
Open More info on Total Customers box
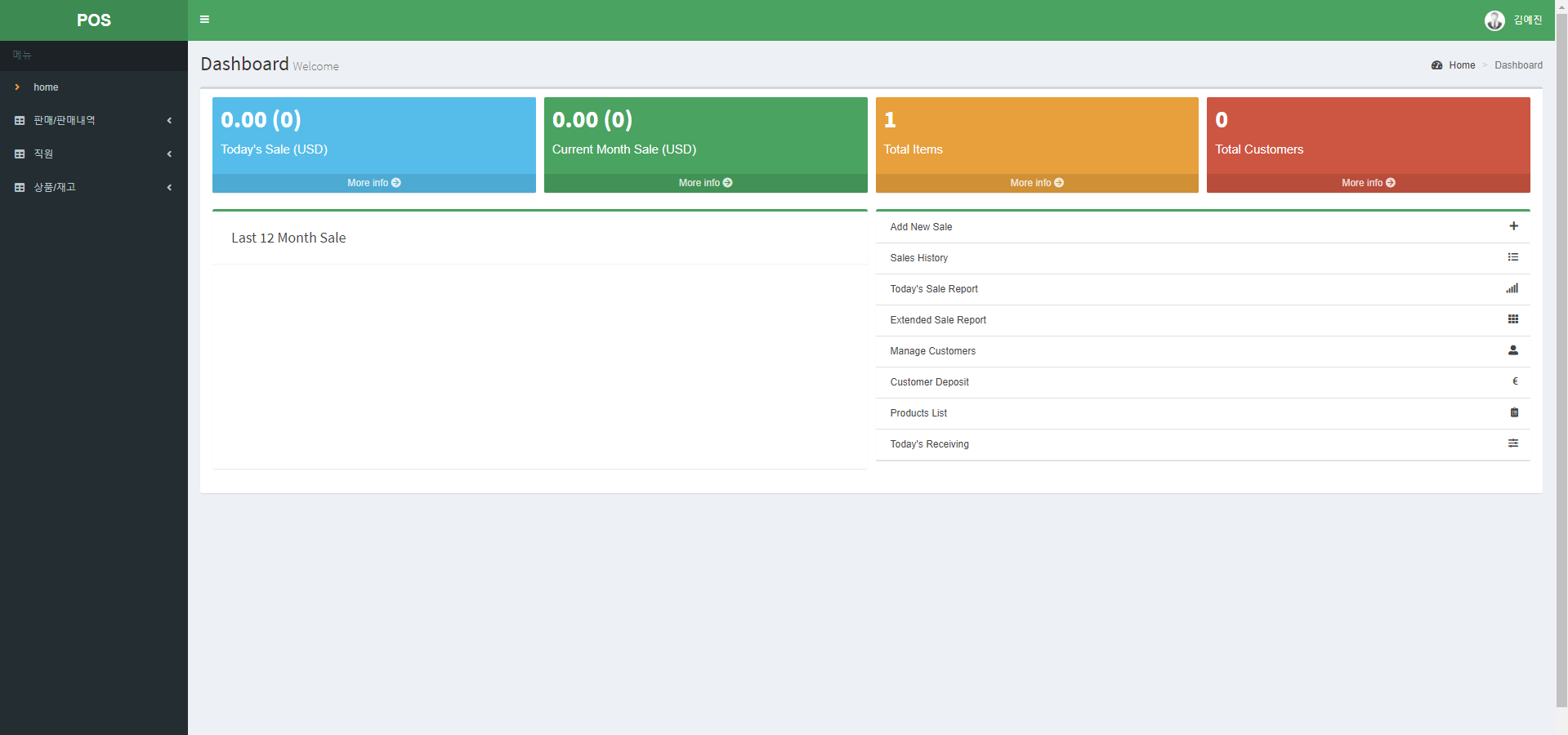(x=1367, y=183)
